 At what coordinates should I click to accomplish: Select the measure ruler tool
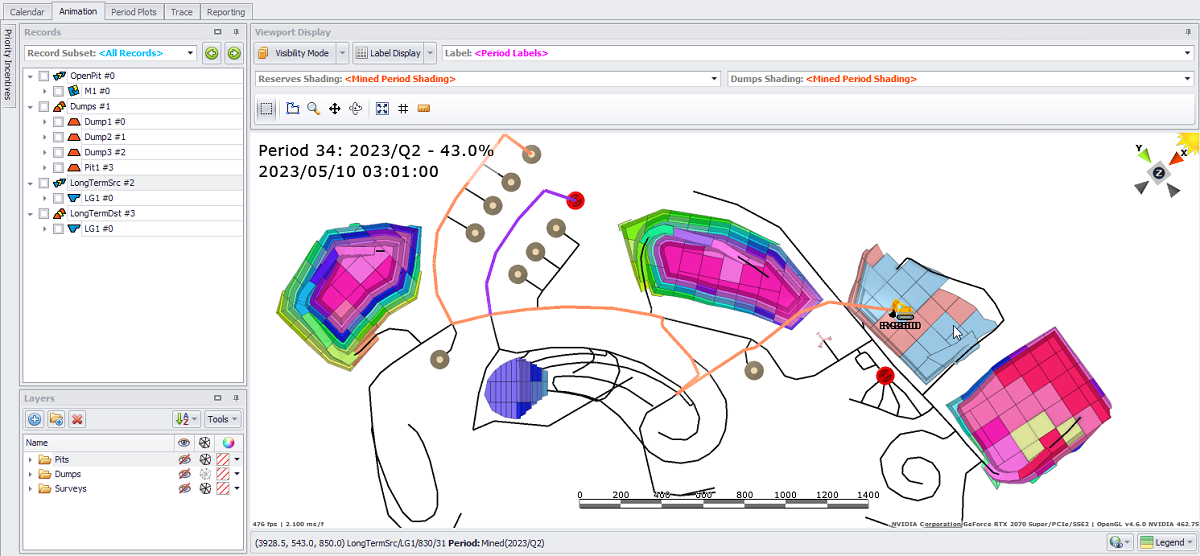tap(424, 109)
